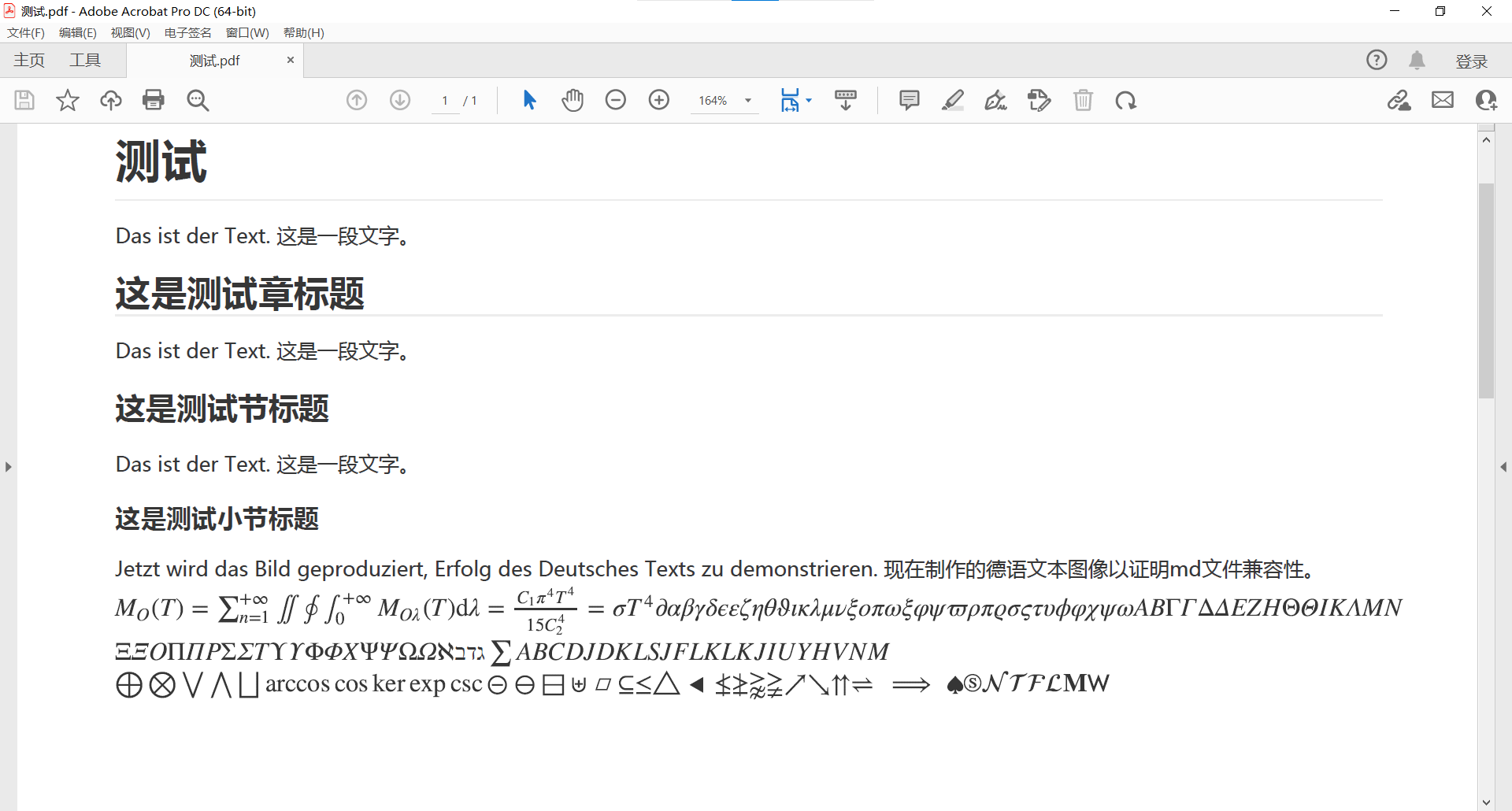This screenshot has height=811, width=1512.
Task: Open the Add Comment tool
Action: pyautogui.click(x=909, y=100)
